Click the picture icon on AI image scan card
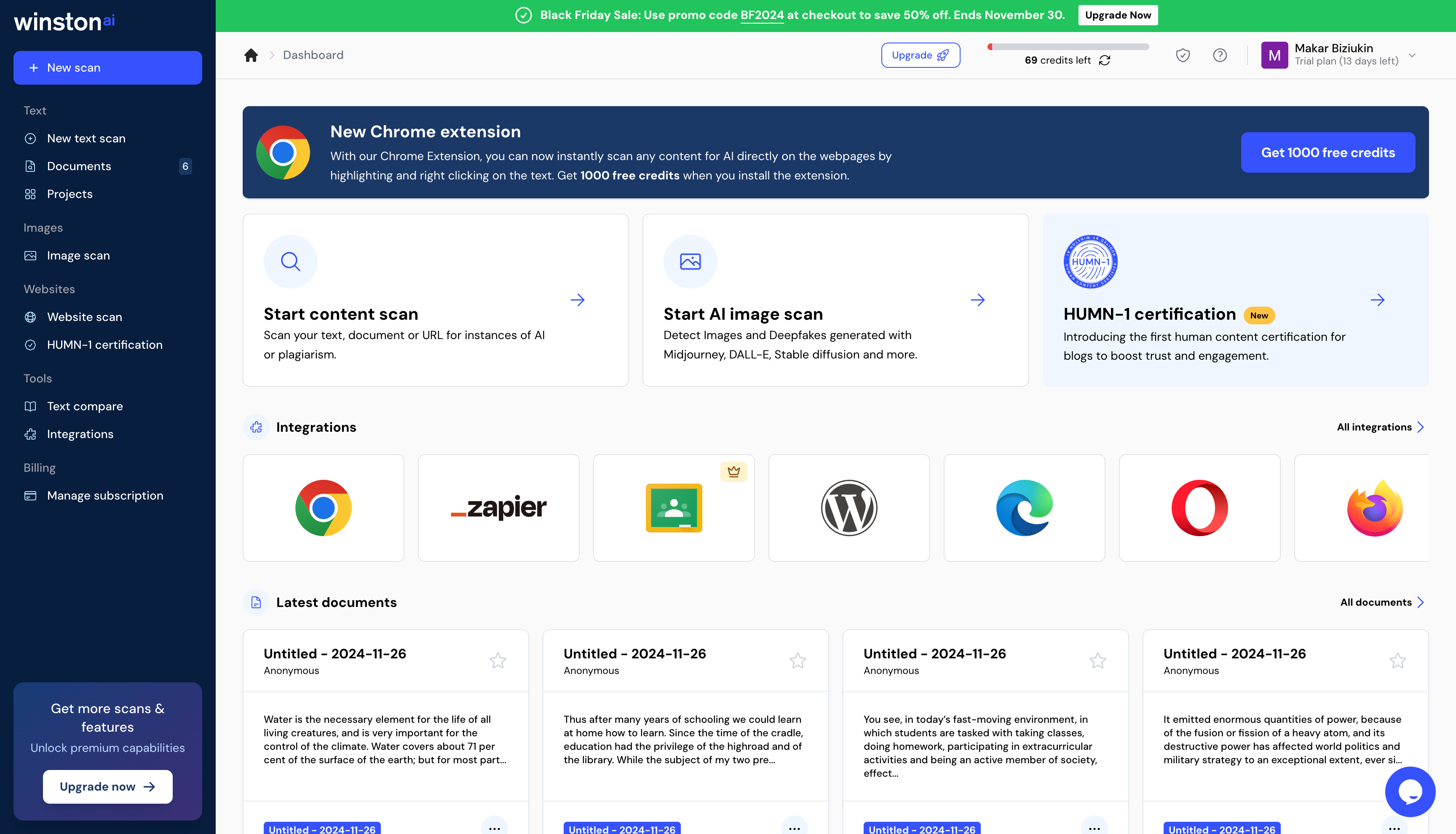1456x834 pixels. pos(690,261)
